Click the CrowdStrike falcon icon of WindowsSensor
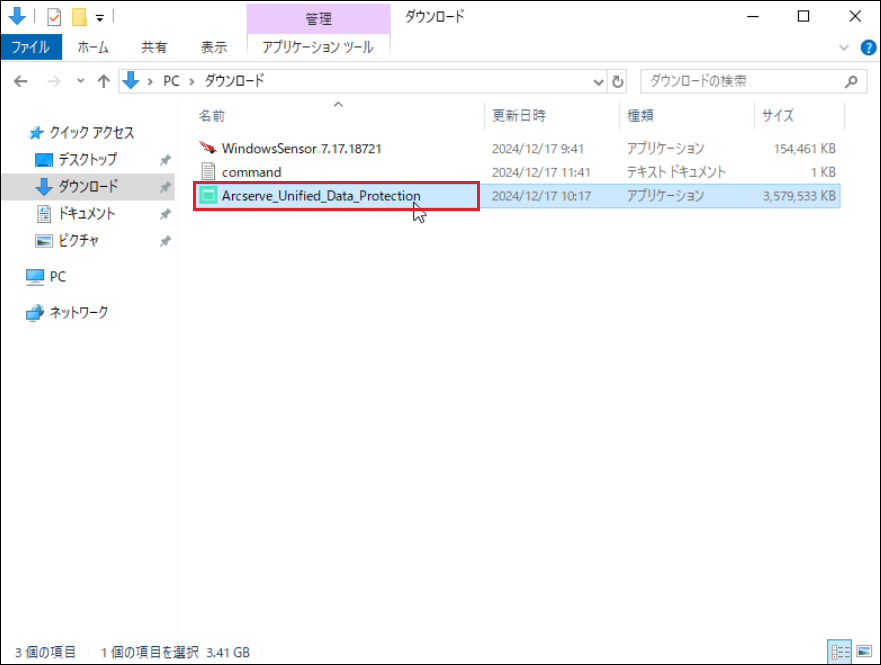 tap(208, 148)
